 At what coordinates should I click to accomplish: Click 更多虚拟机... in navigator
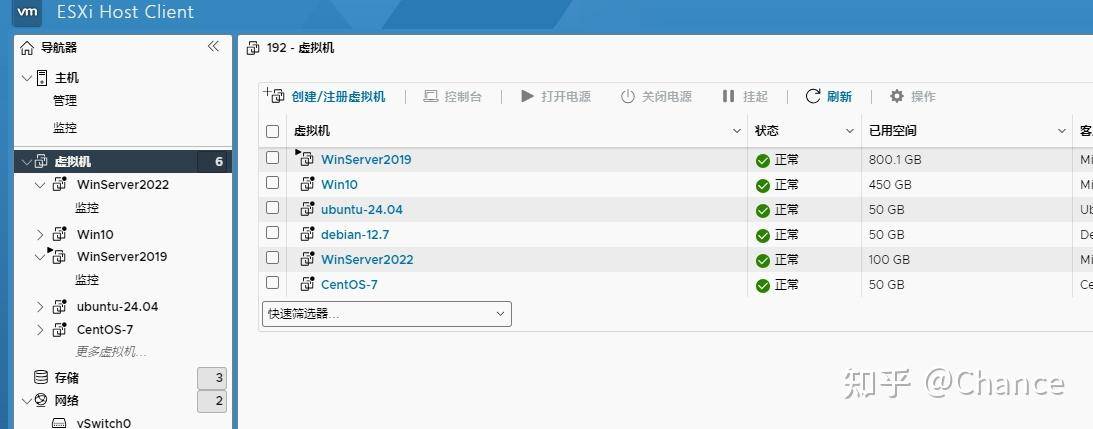[111, 352]
